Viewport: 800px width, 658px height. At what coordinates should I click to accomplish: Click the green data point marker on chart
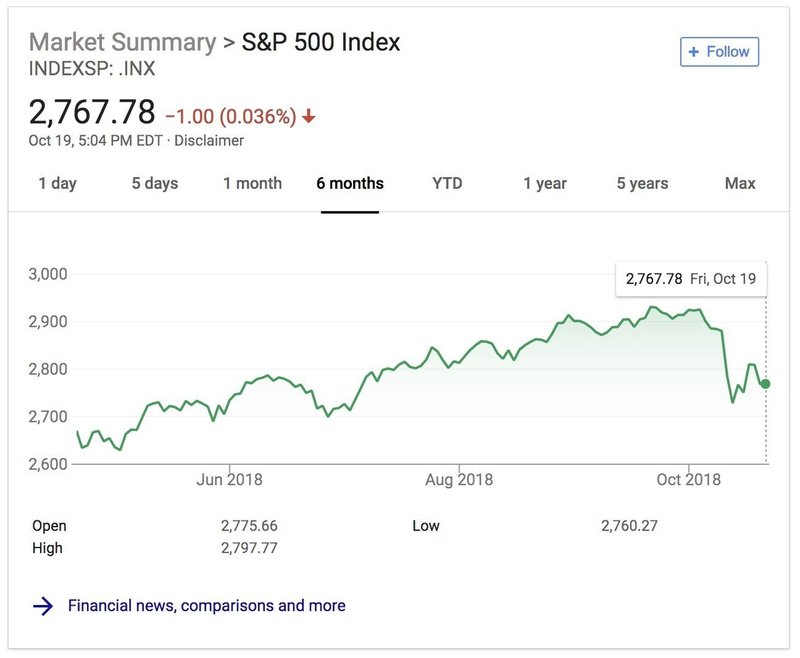coord(765,384)
